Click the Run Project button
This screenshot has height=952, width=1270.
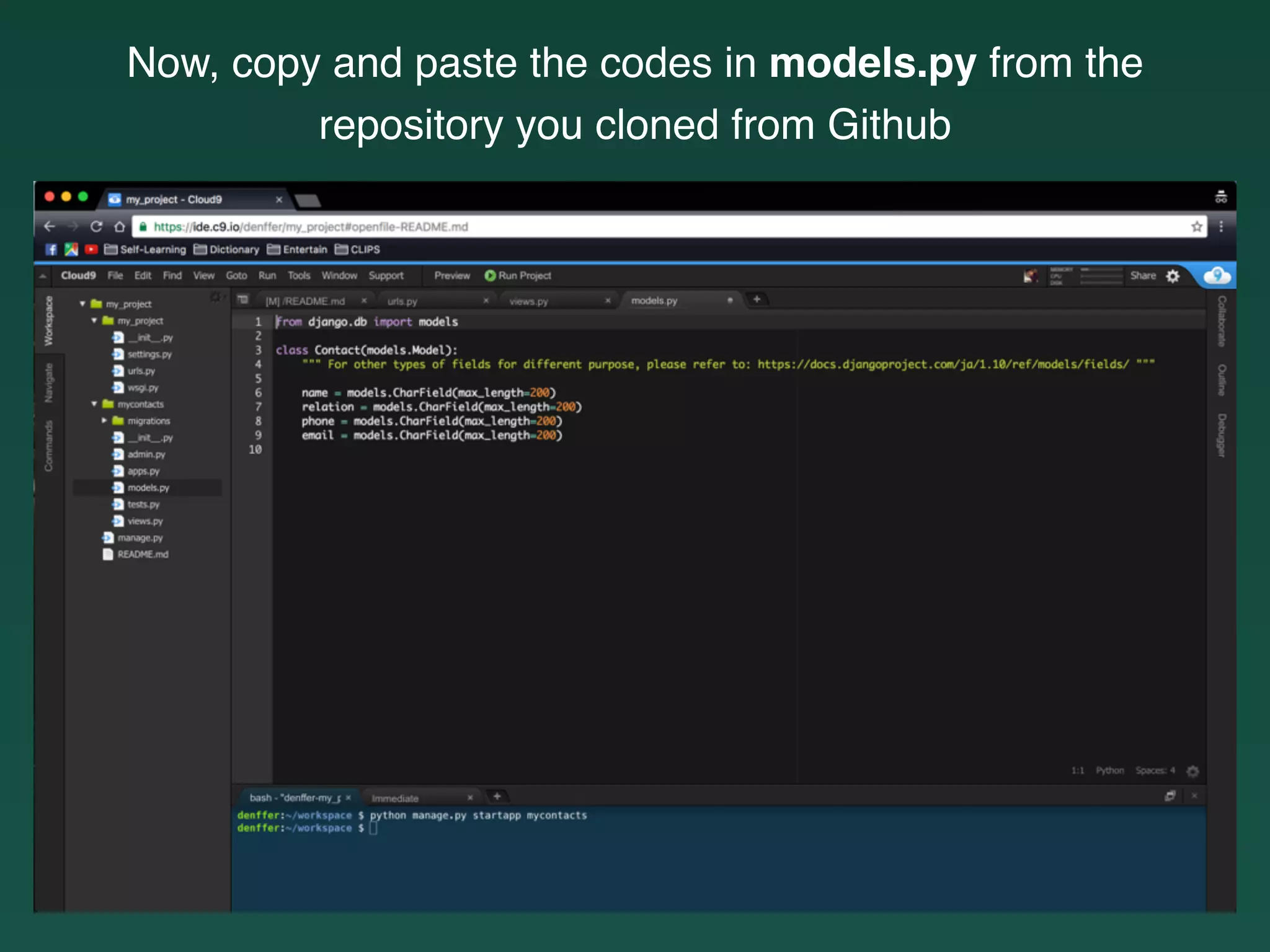coord(518,276)
